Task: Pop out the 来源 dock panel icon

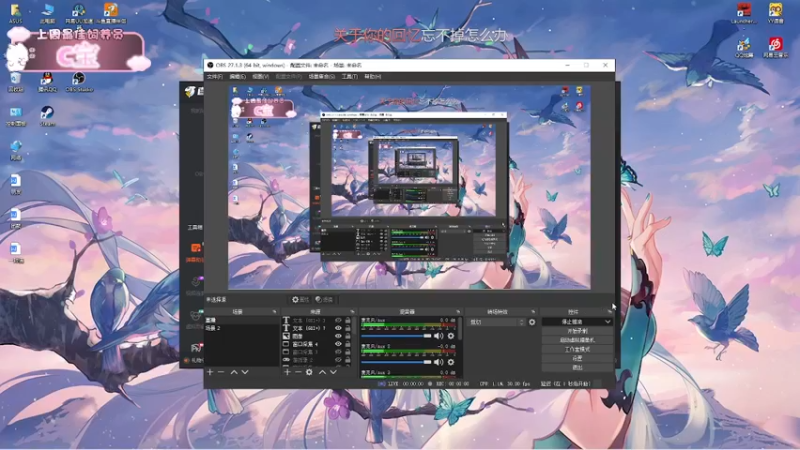Action: tap(352, 312)
